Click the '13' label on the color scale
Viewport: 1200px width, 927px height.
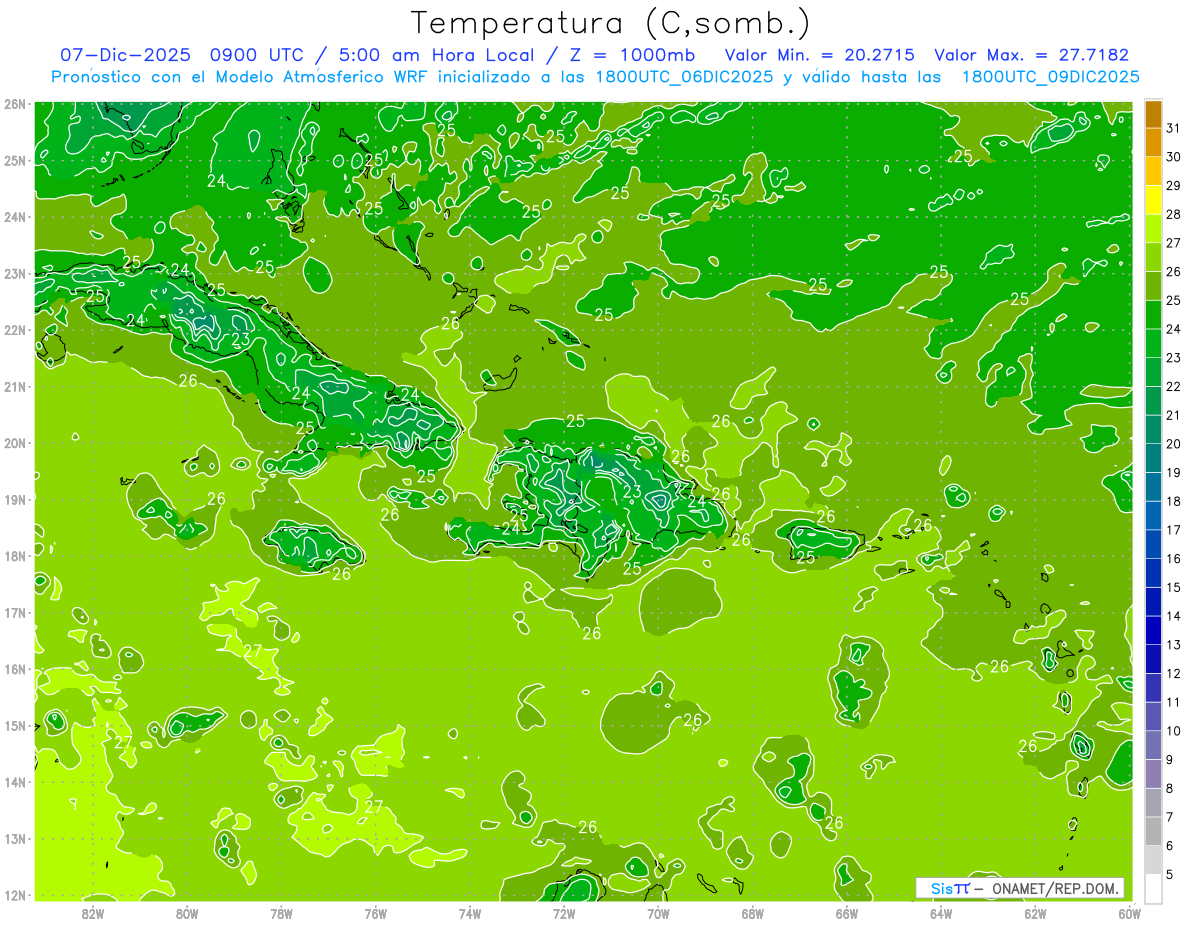point(1173,645)
